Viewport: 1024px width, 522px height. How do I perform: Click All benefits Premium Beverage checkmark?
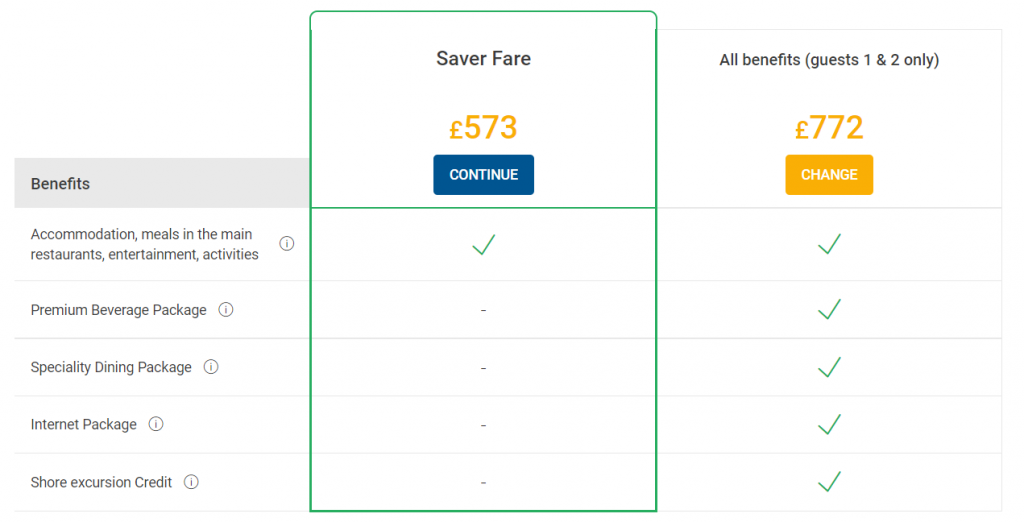829,309
